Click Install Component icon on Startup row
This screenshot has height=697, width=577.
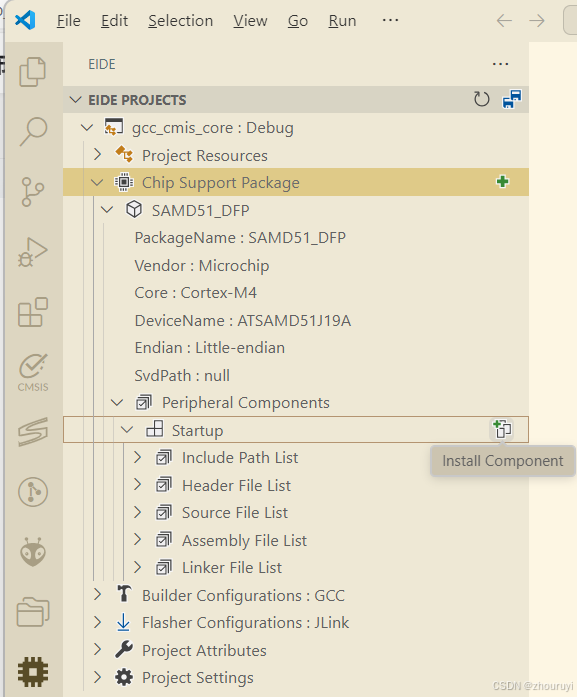point(502,429)
